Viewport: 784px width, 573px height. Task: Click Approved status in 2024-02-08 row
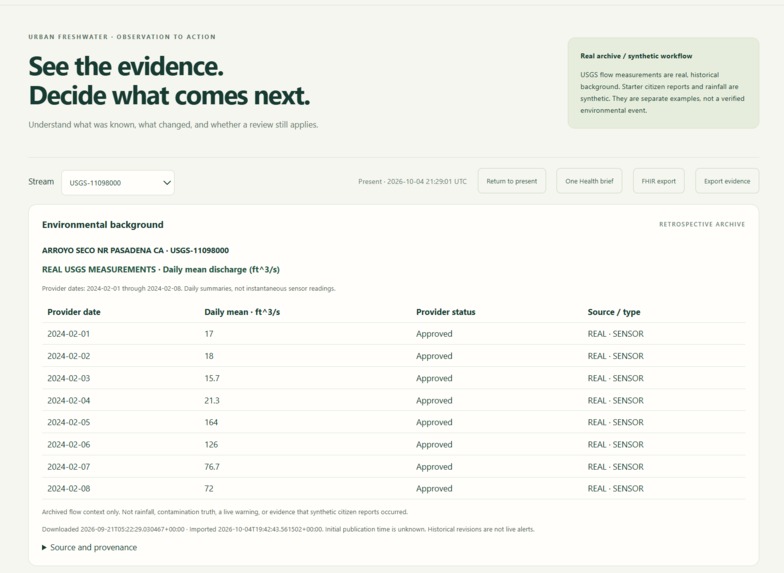[434, 489]
